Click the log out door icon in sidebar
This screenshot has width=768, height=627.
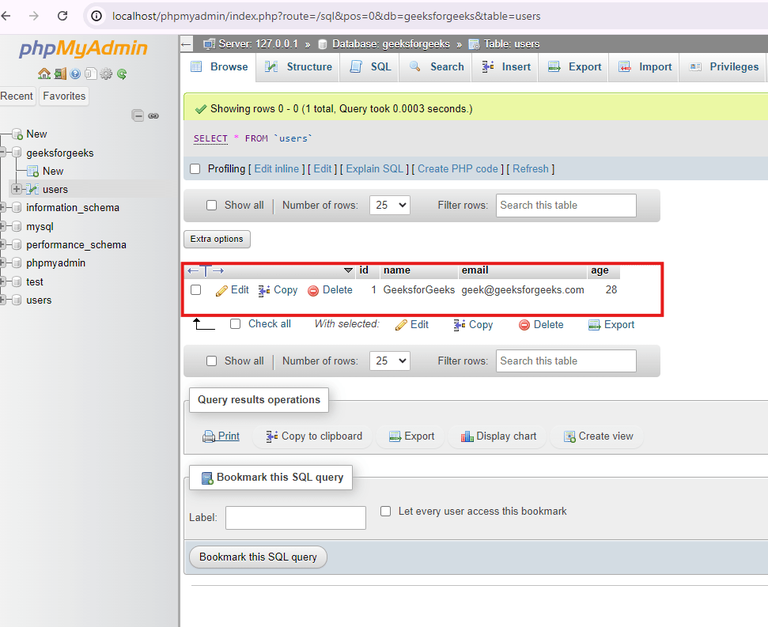pos(60,74)
